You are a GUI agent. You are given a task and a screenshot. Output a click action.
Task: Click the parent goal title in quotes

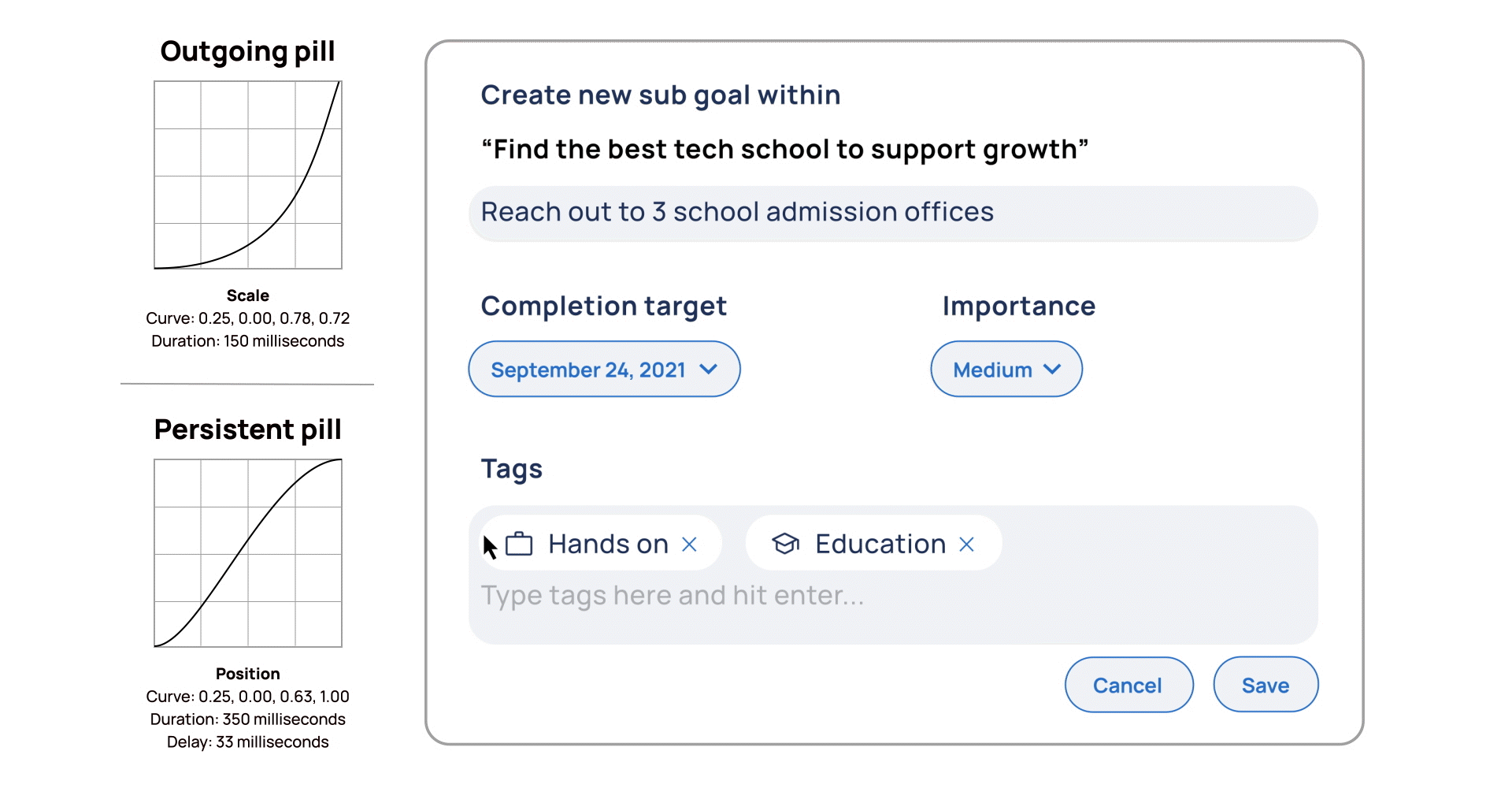785,149
